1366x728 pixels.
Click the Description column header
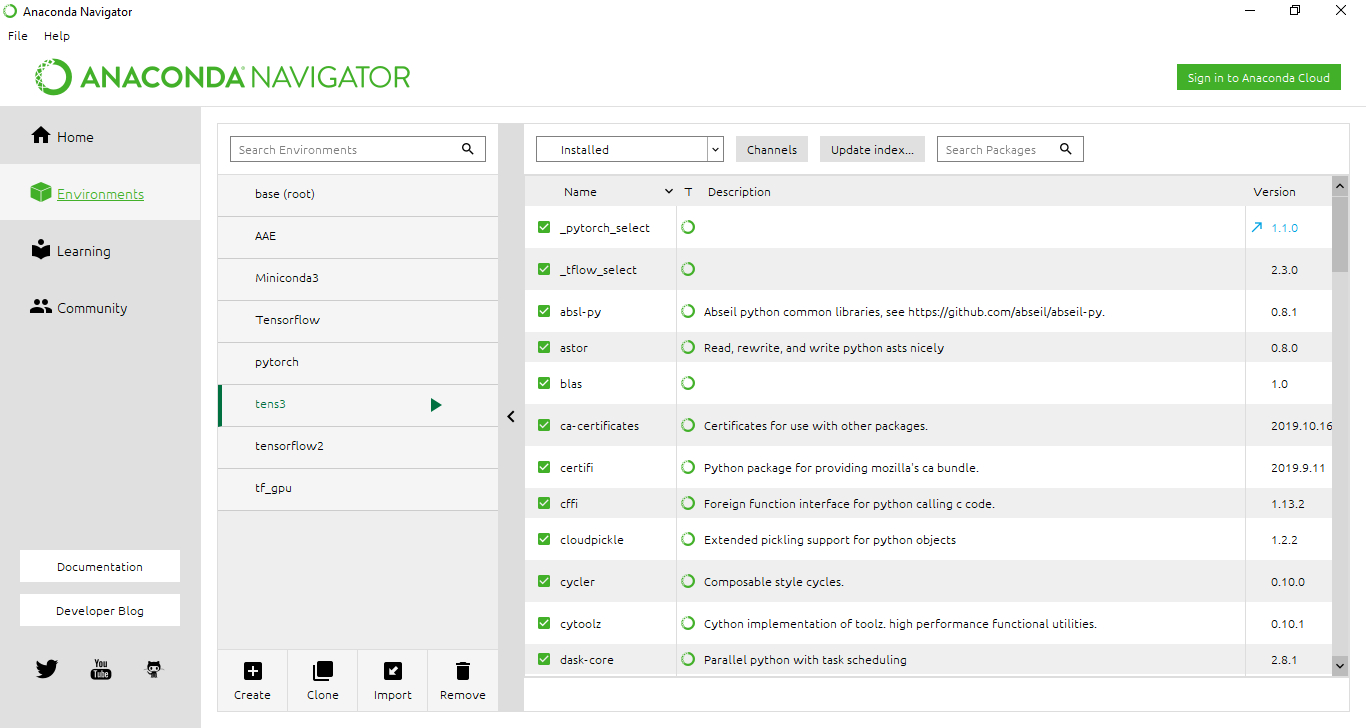coord(739,192)
